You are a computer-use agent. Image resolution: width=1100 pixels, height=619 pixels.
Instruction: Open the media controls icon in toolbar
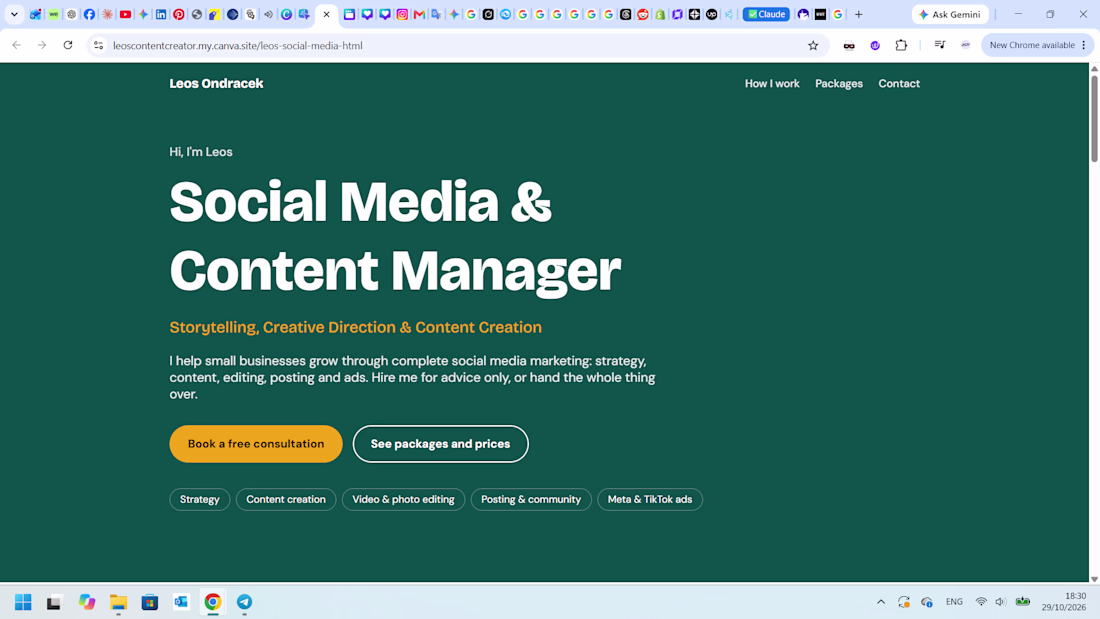click(x=939, y=46)
